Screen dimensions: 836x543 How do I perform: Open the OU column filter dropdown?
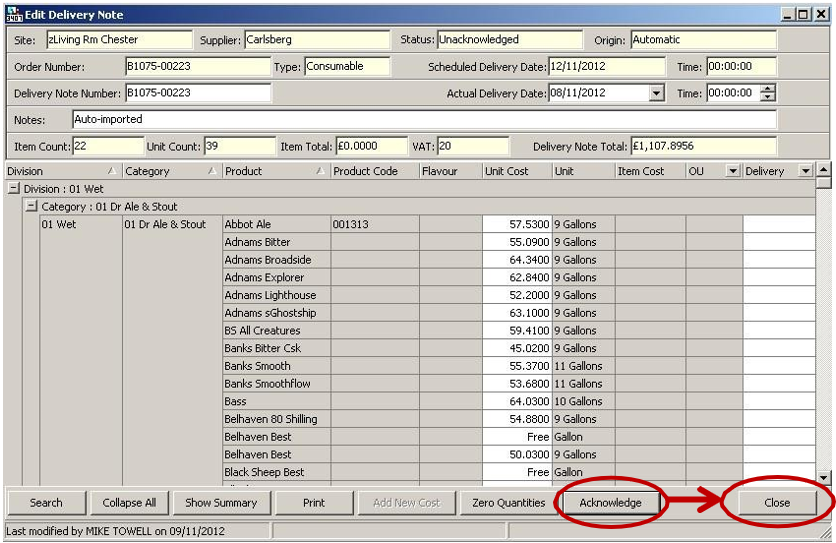(x=732, y=172)
